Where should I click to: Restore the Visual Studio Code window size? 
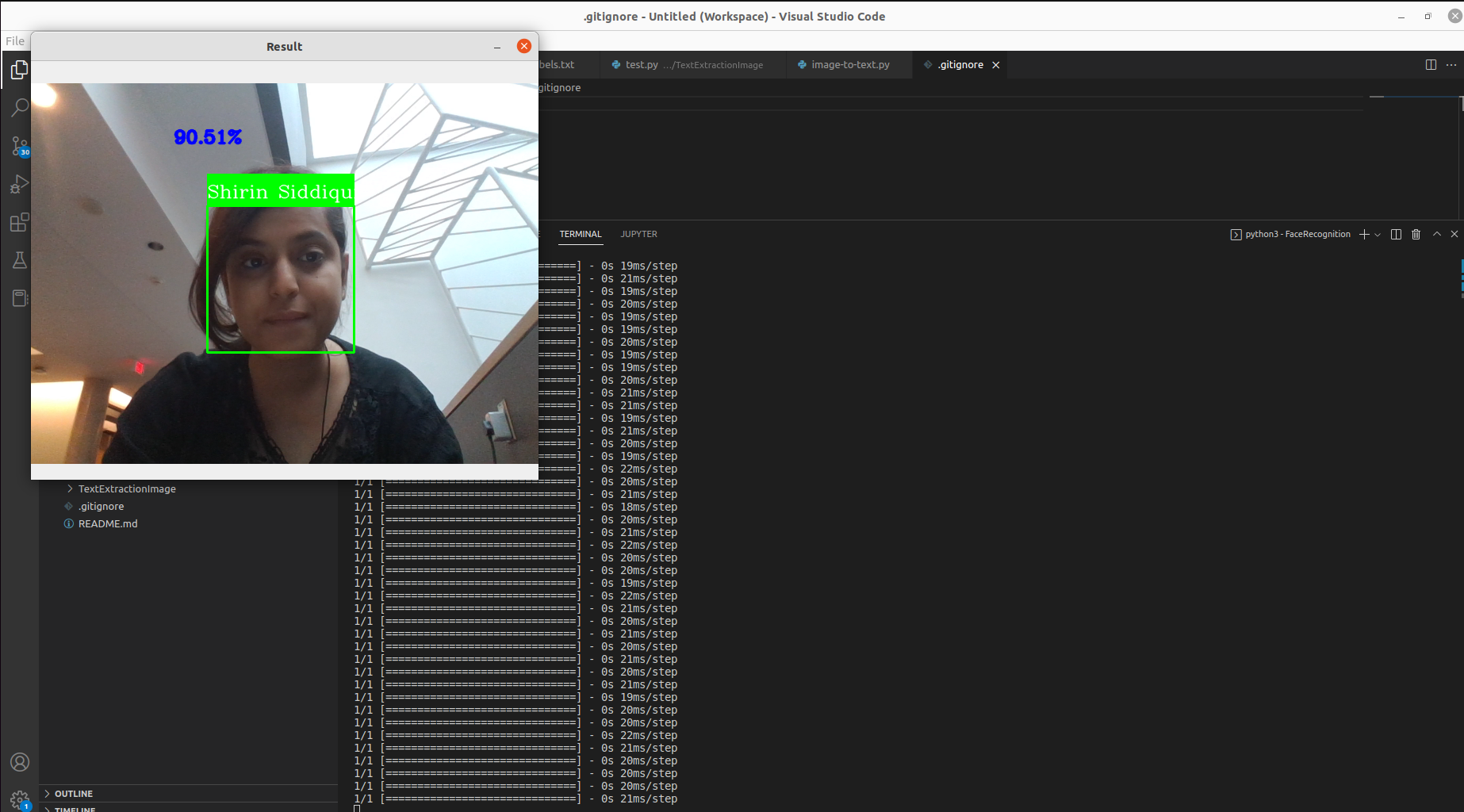click(x=1428, y=16)
